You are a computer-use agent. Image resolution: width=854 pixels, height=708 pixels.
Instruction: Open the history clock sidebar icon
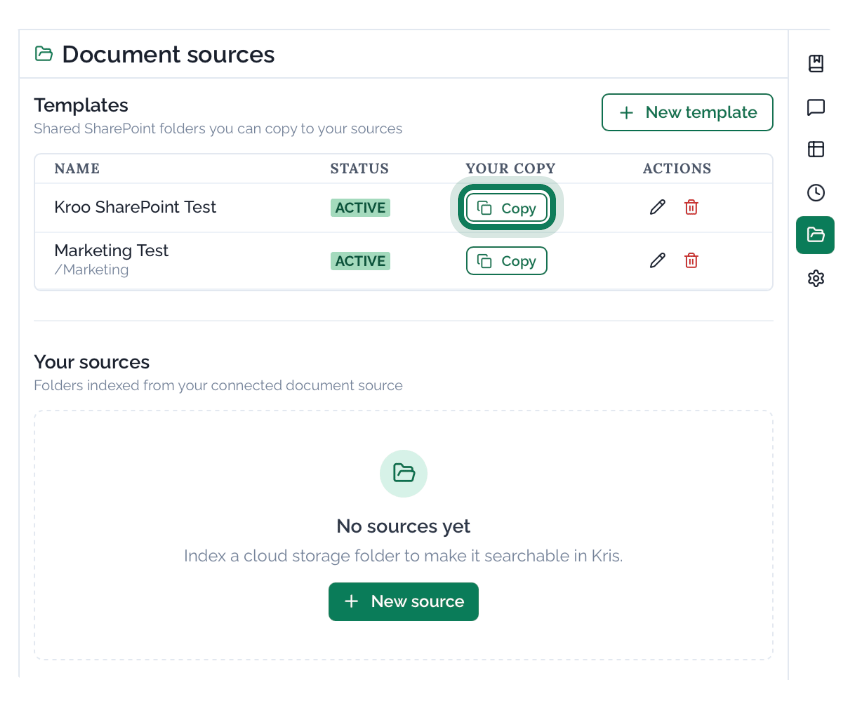pos(815,192)
